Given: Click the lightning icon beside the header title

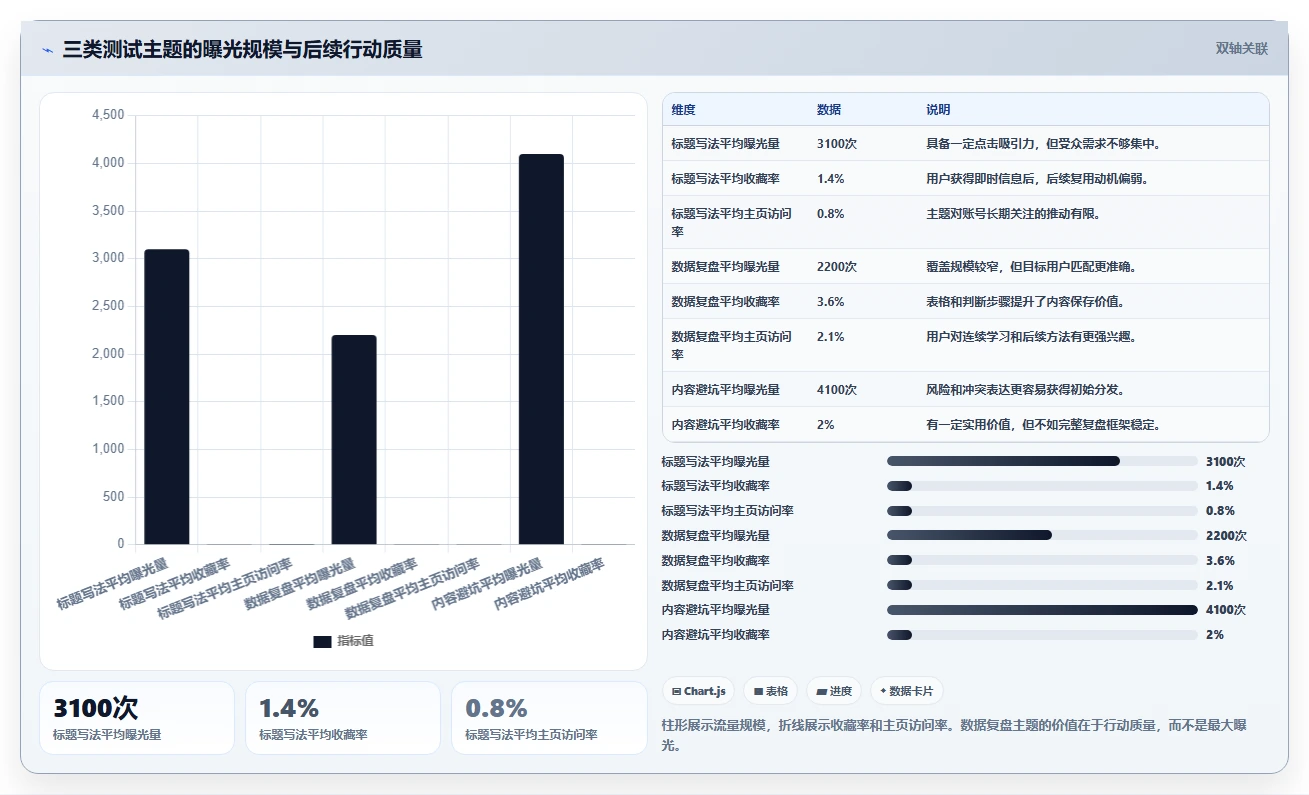Looking at the screenshot, I should point(47,49).
